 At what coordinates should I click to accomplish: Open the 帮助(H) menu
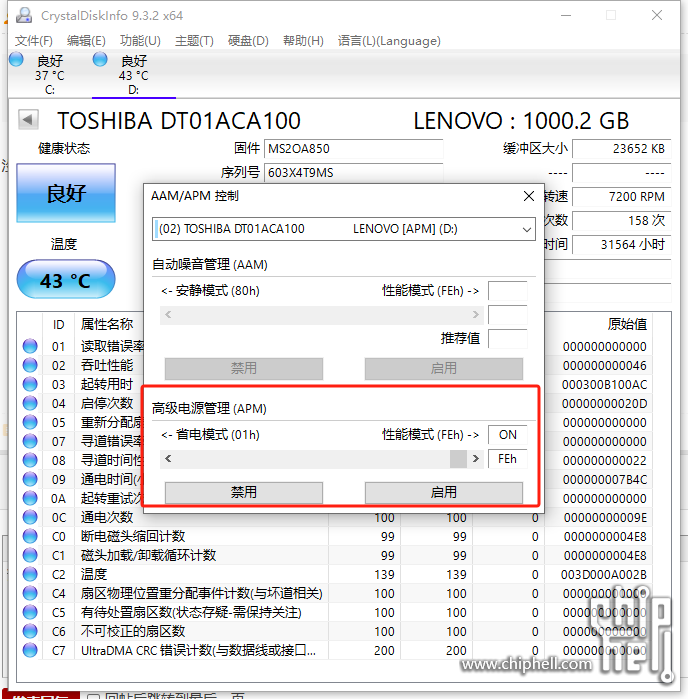303,41
